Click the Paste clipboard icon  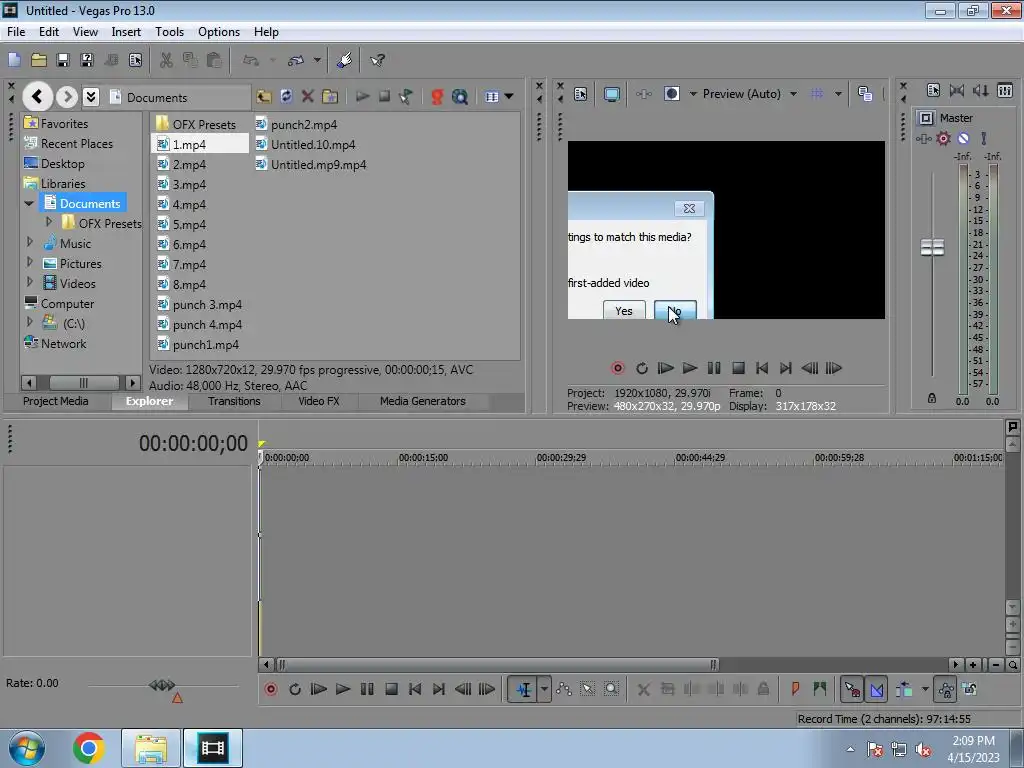214,60
